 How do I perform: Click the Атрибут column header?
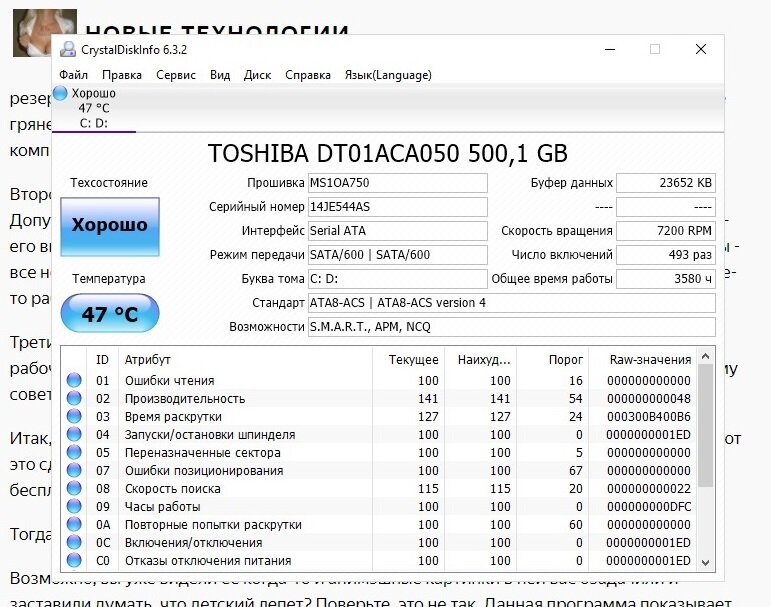tap(245, 360)
